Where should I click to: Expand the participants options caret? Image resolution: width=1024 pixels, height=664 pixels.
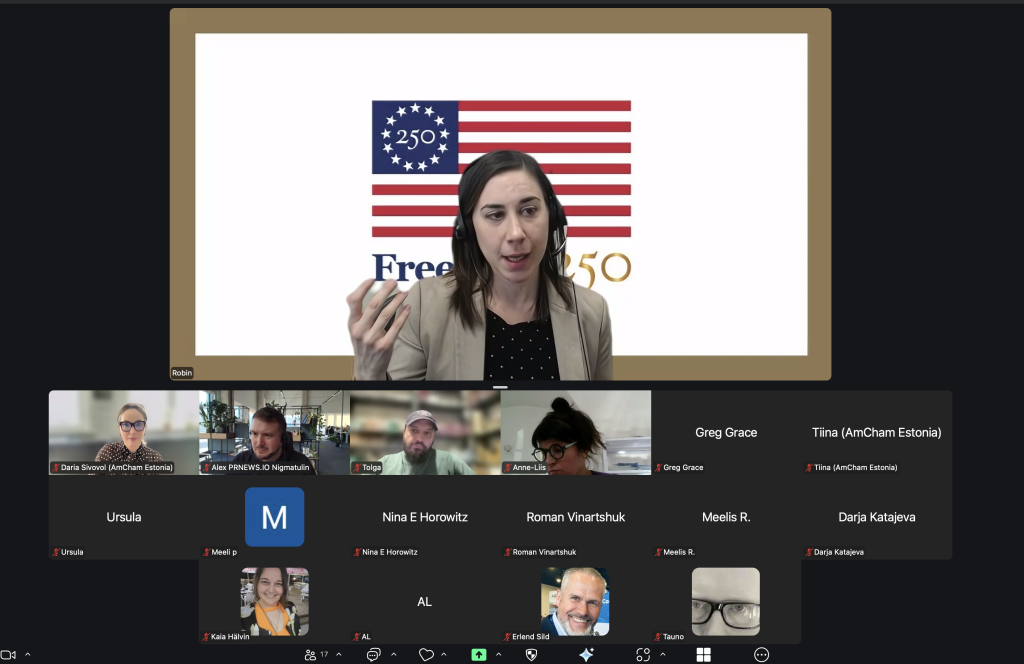(x=339, y=655)
